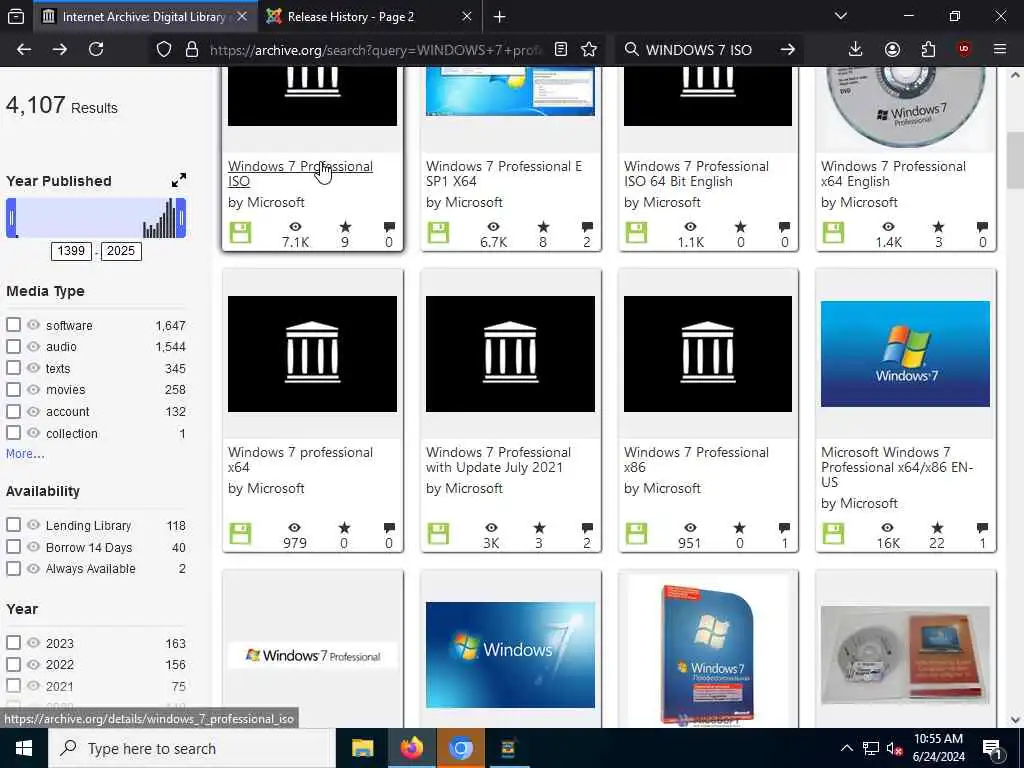1024x768 pixels.
Task: Check the texts media type box
Action: click(x=13, y=368)
